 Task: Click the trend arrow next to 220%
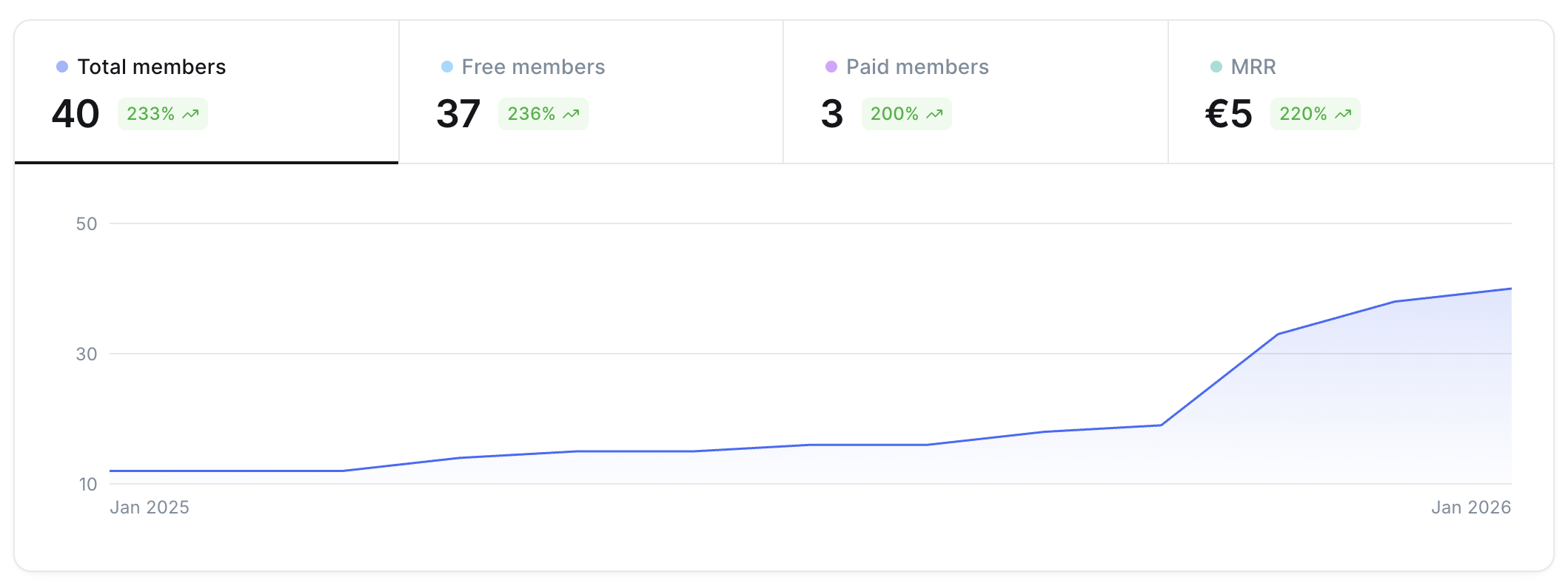(x=1343, y=114)
